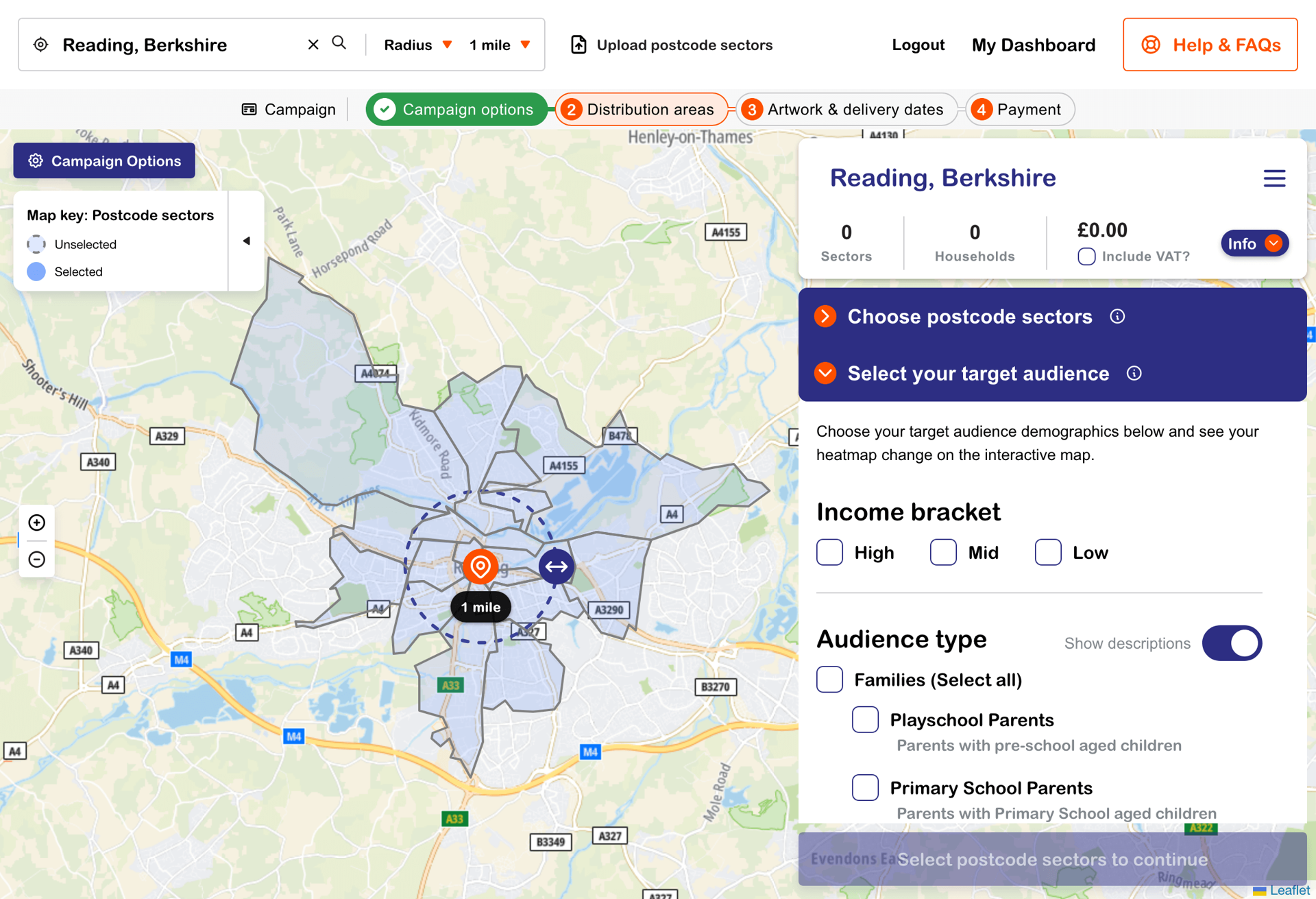Screen dimensions: 1316x899
Task: Click the info icon next to Choose postcode sectors
Action: pyautogui.click(x=1117, y=316)
